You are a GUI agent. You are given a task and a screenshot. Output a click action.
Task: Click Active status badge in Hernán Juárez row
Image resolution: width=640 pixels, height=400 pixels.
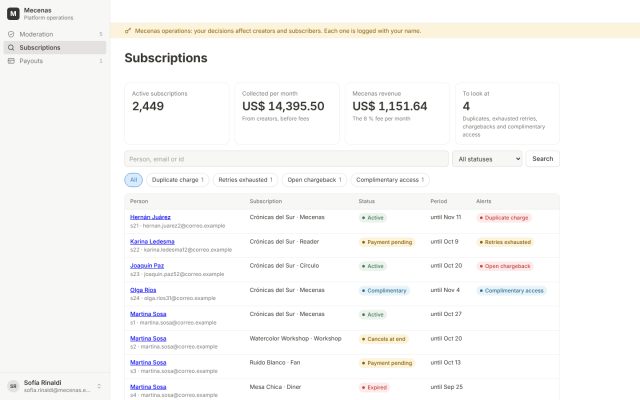(373, 218)
